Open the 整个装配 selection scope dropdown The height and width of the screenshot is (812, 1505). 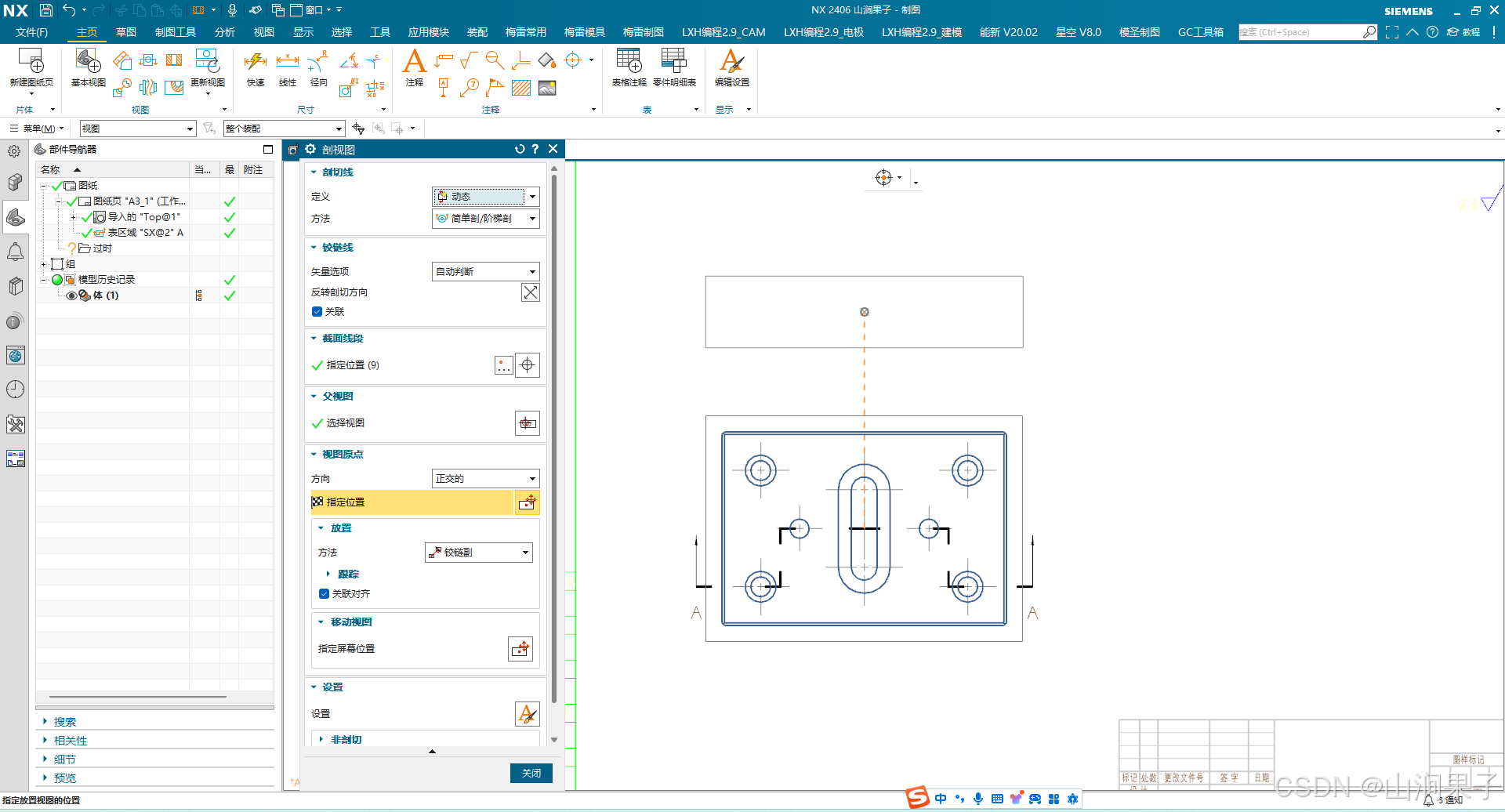[x=284, y=129]
